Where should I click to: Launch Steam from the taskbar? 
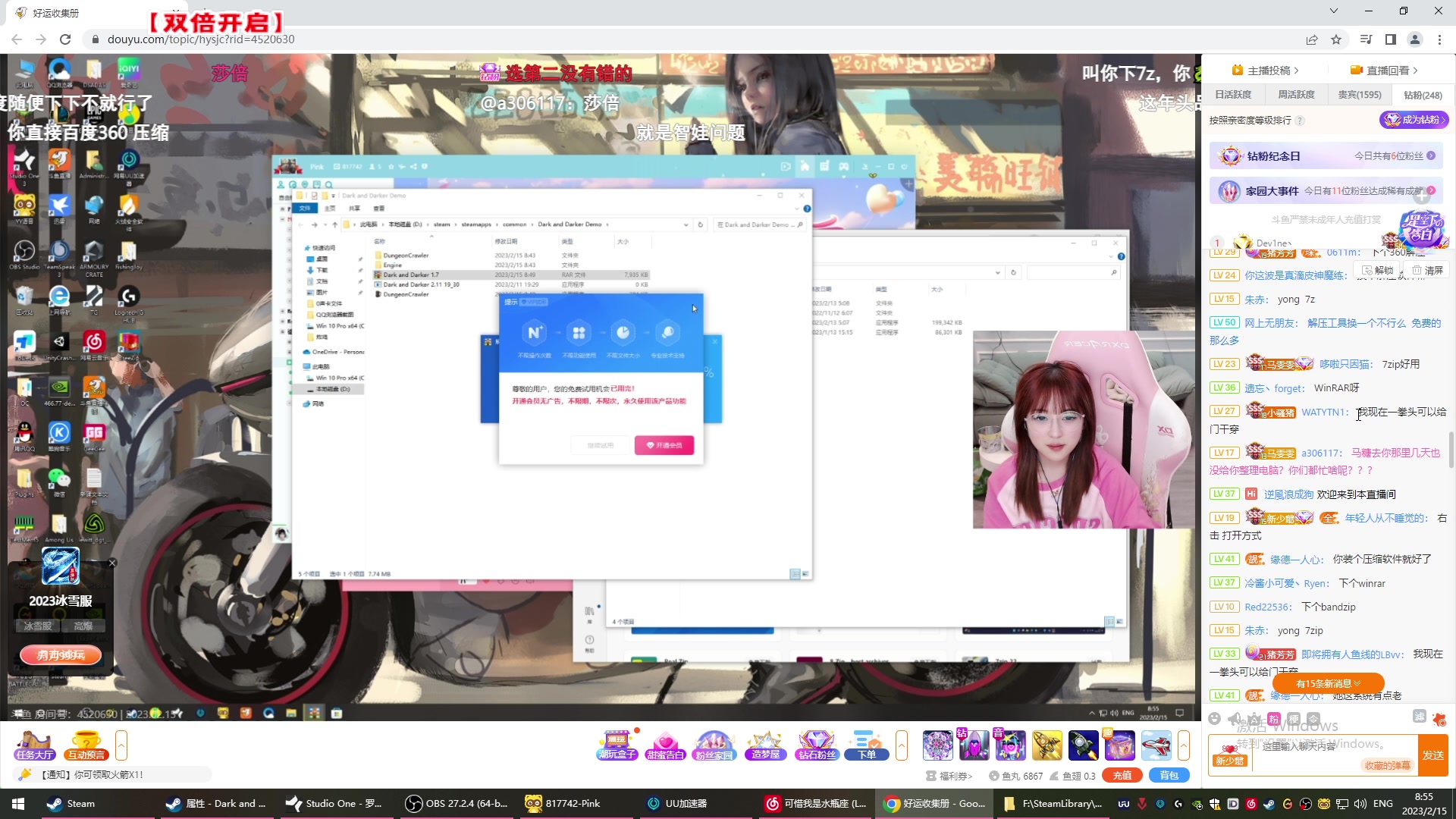pyautogui.click(x=72, y=803)
